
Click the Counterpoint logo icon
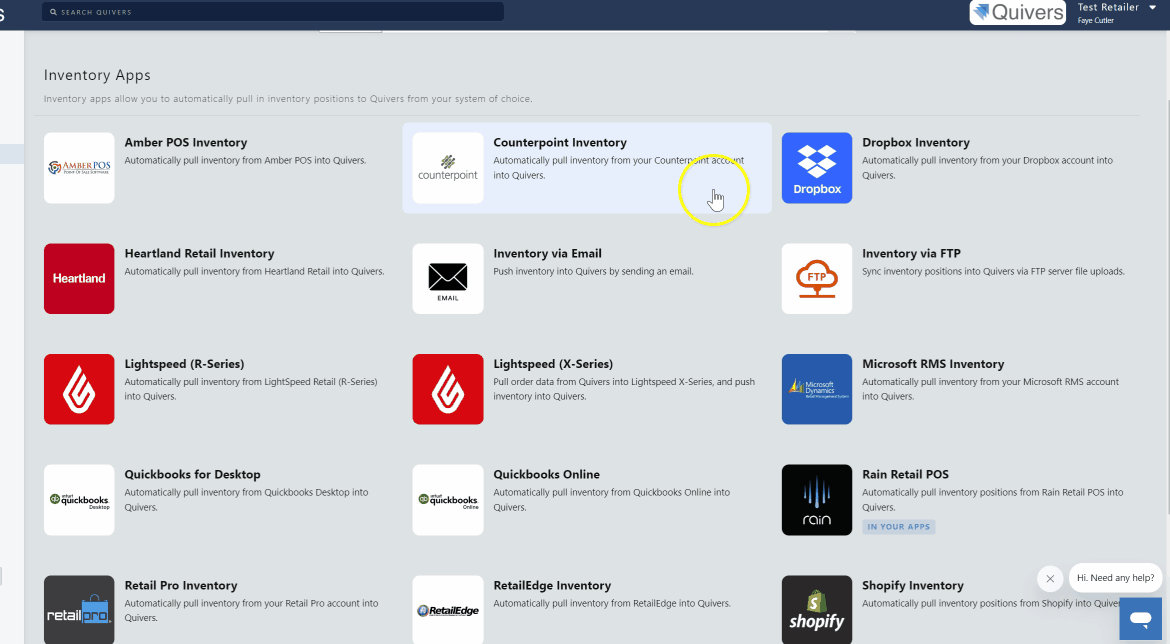pyautogui.click(x=448, y=168)
